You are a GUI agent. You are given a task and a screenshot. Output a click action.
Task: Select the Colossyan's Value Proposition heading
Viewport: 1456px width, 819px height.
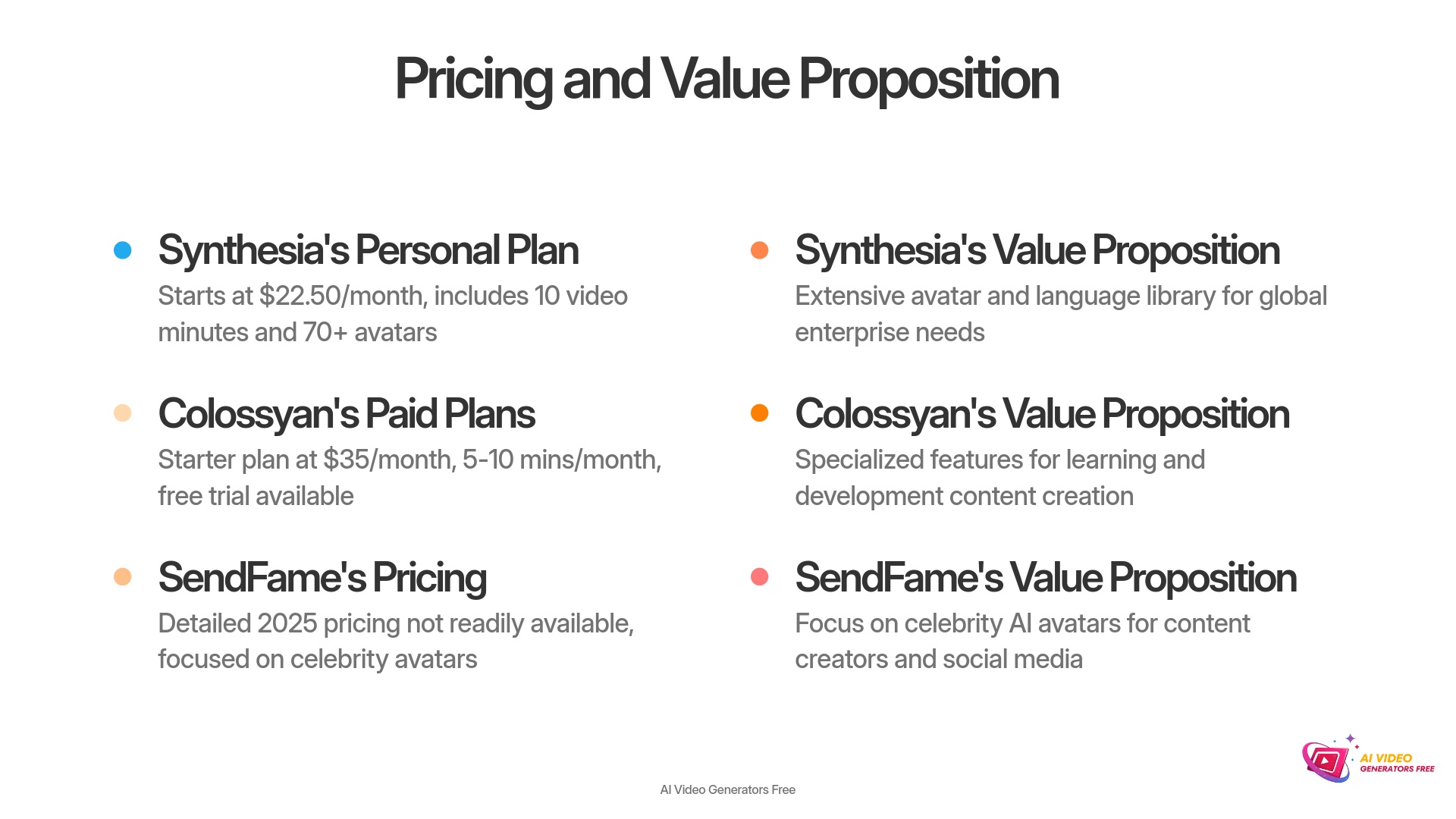pyautogui.click(x=1042, y=414)
